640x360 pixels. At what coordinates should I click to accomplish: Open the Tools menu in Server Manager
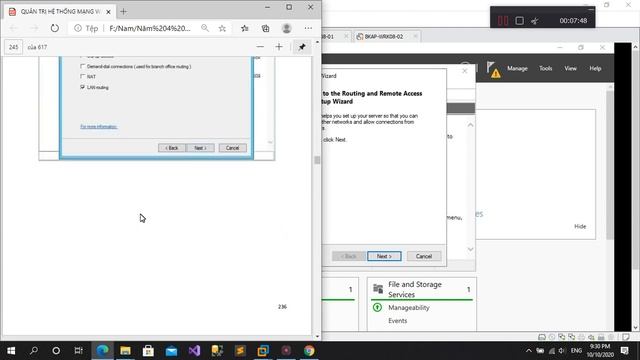[545, 69]
